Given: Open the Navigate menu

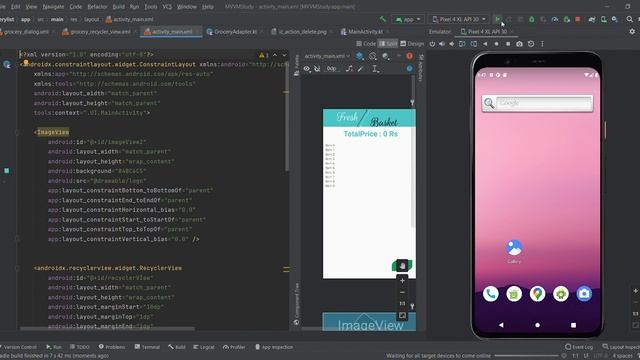Looking at the screenshot, I should tap(53, 7).
